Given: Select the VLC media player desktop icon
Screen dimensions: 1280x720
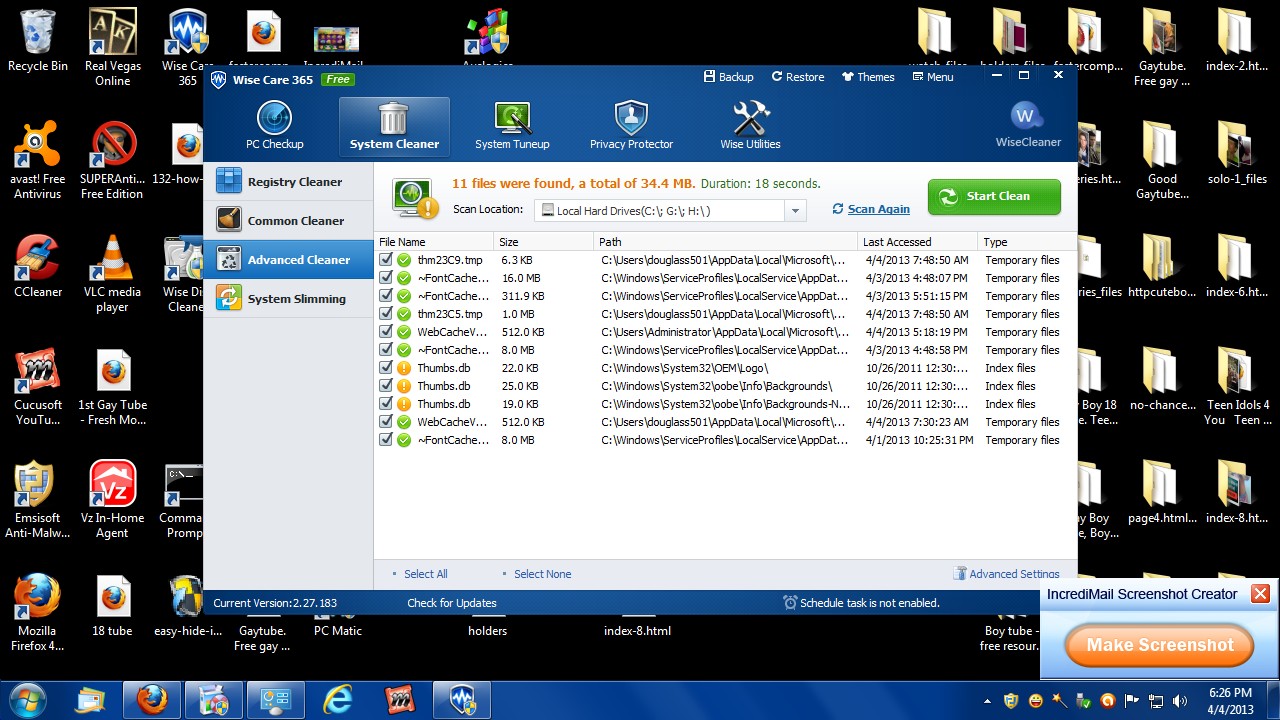Looking at the screenshot, I should point(112,274).
